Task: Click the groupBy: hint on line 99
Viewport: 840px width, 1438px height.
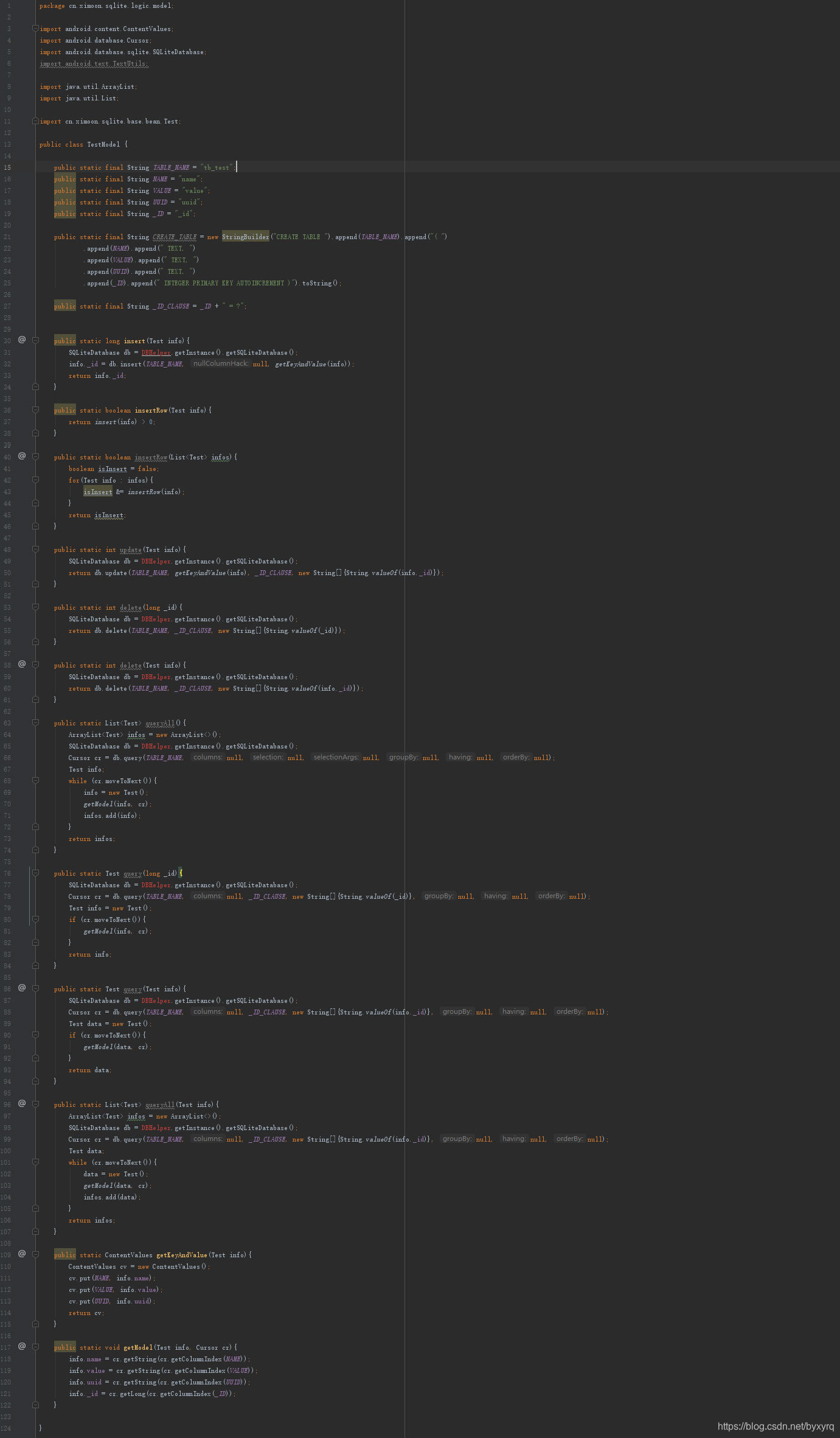Action: coord(457,1139)
